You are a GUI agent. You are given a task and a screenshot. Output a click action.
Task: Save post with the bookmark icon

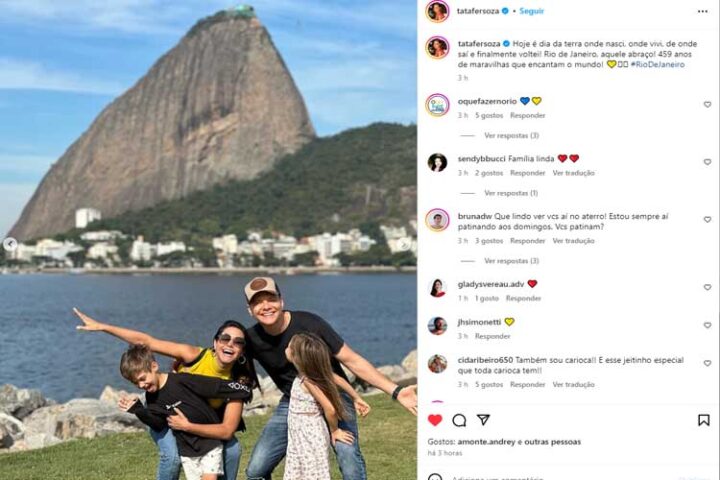(x=703, y=420)
